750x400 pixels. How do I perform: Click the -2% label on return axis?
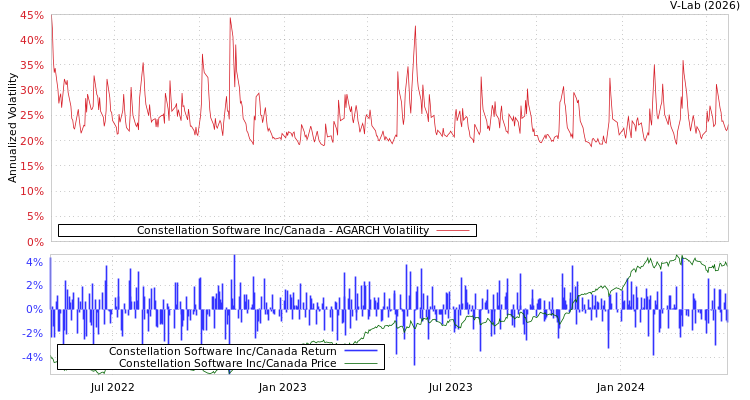point(33,333)
